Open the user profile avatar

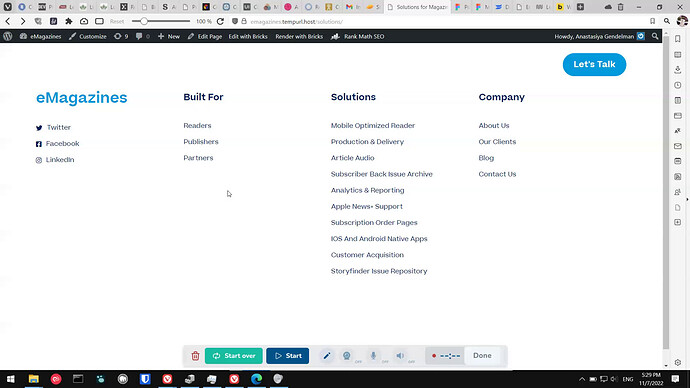click(682, 21)
